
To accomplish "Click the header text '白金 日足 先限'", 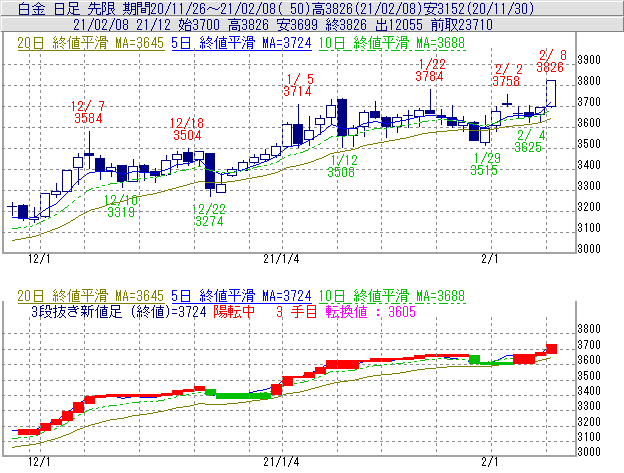I will tap(68, 8).
